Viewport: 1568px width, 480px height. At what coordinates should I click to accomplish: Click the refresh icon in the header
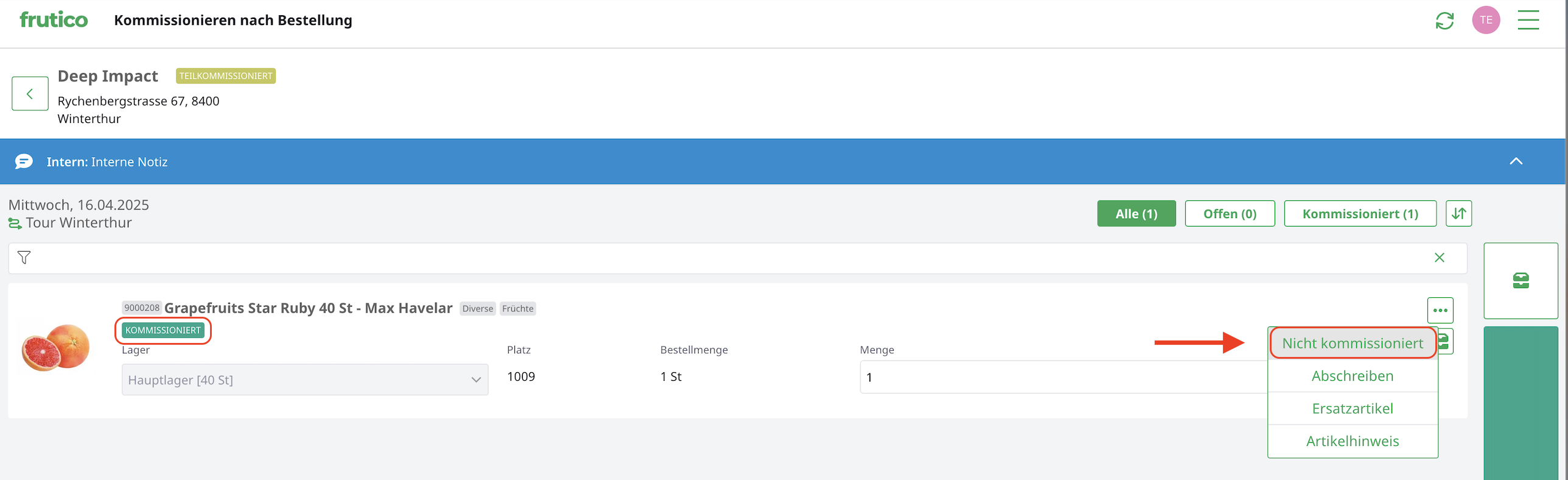[1444, 21]
